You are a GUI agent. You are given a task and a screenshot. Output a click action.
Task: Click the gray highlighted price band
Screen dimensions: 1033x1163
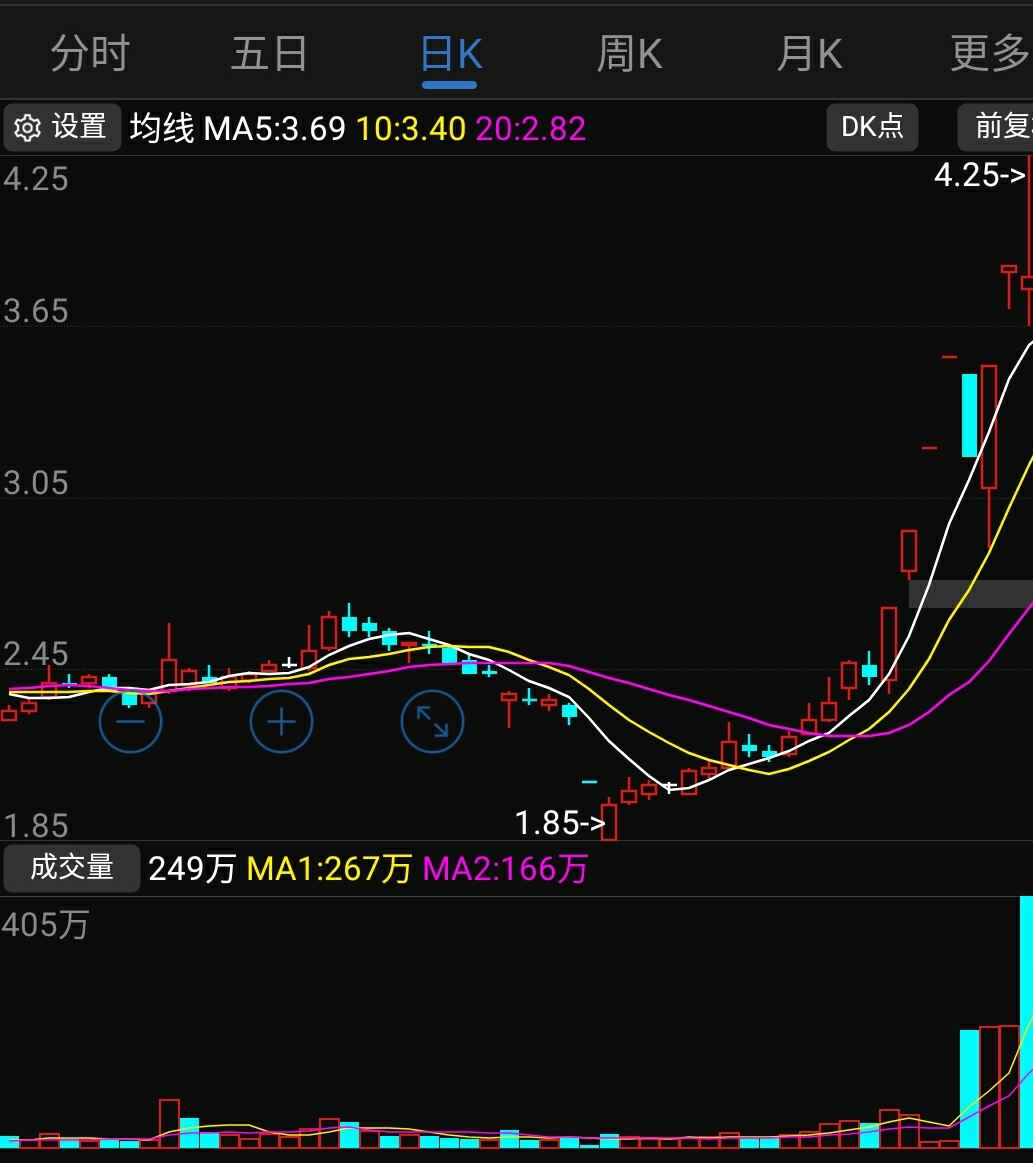pos(969,593)
